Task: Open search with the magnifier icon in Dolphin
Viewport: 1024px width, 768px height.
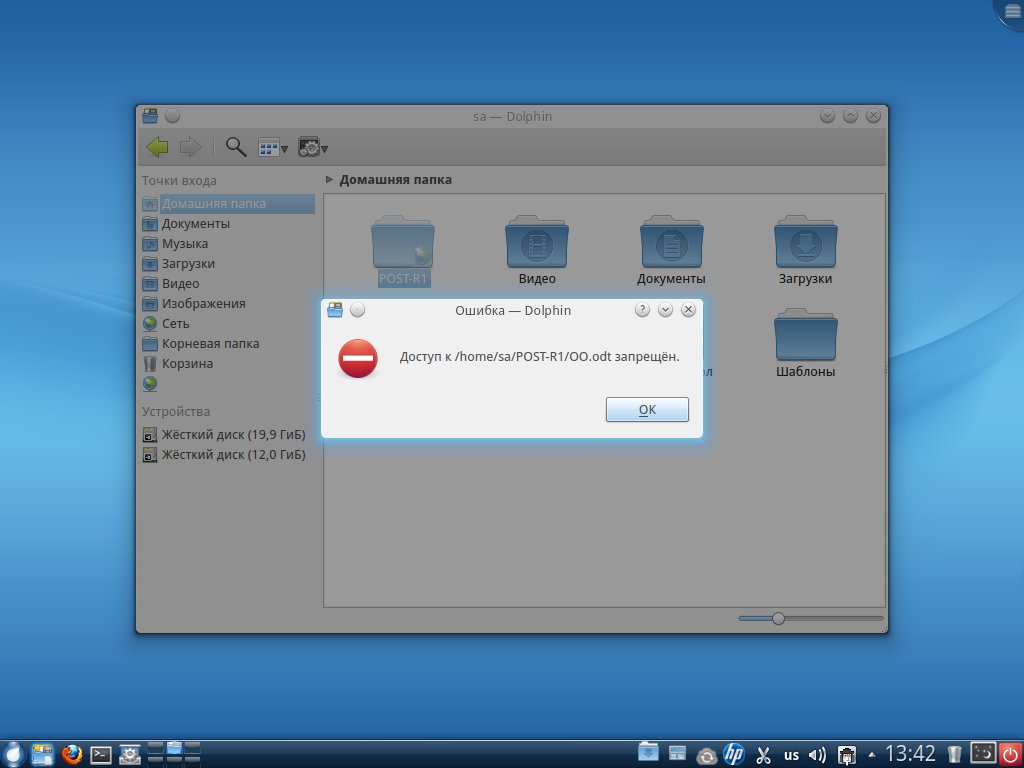Action: [236, 147]
